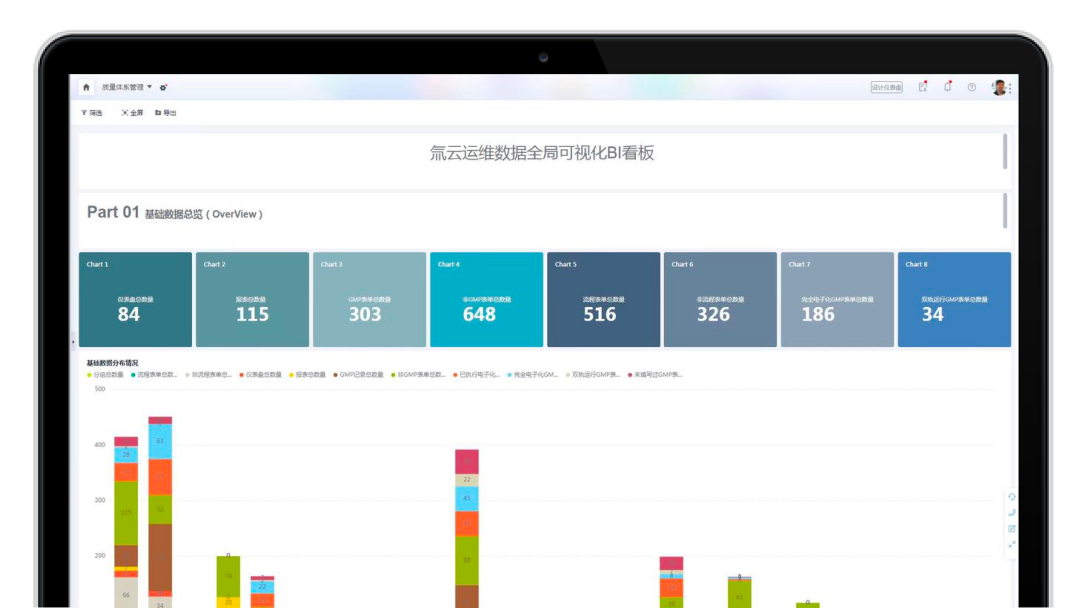The height and width of the screenshot is (608, 1080).
Task: Click the dashboard title 氚云运维数据全局可视化BI看板
Action: [x=542, y=153]
